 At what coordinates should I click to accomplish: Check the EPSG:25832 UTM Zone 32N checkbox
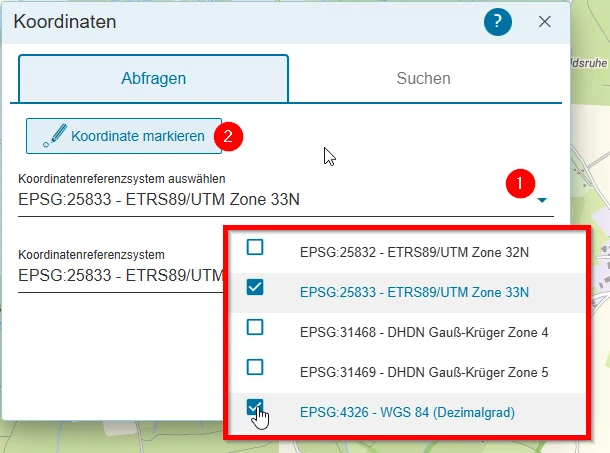point(255,247)
